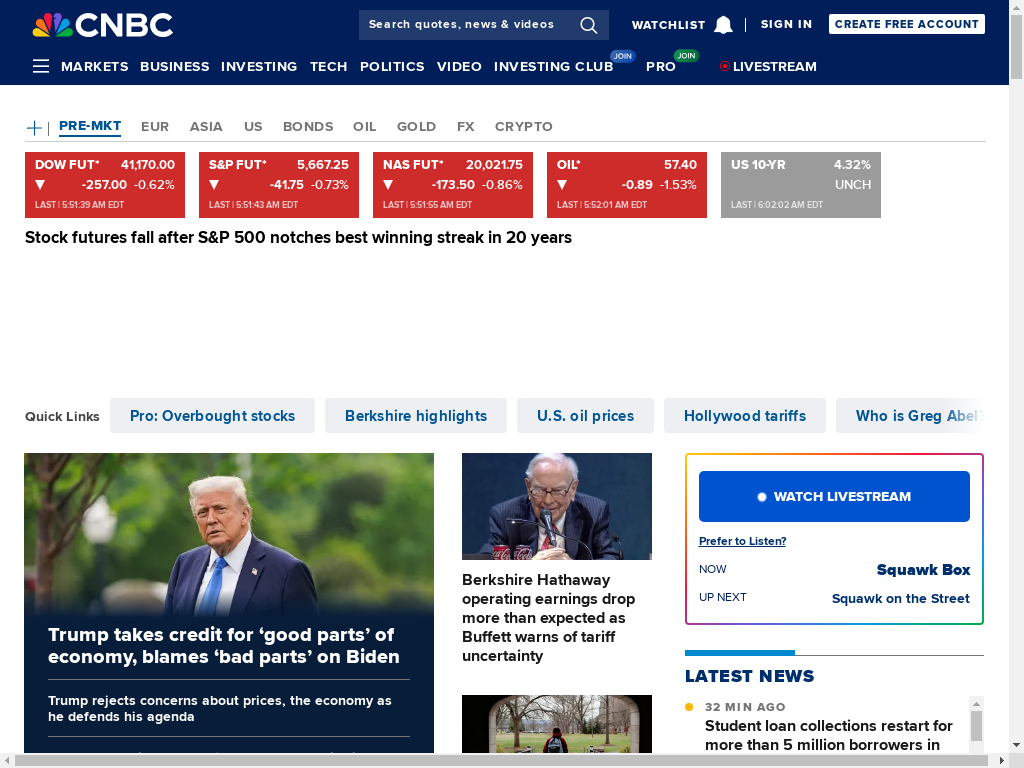Open the NAS FUT quote card
This screenshot has height=768, width=1024.
pos(453,185)
